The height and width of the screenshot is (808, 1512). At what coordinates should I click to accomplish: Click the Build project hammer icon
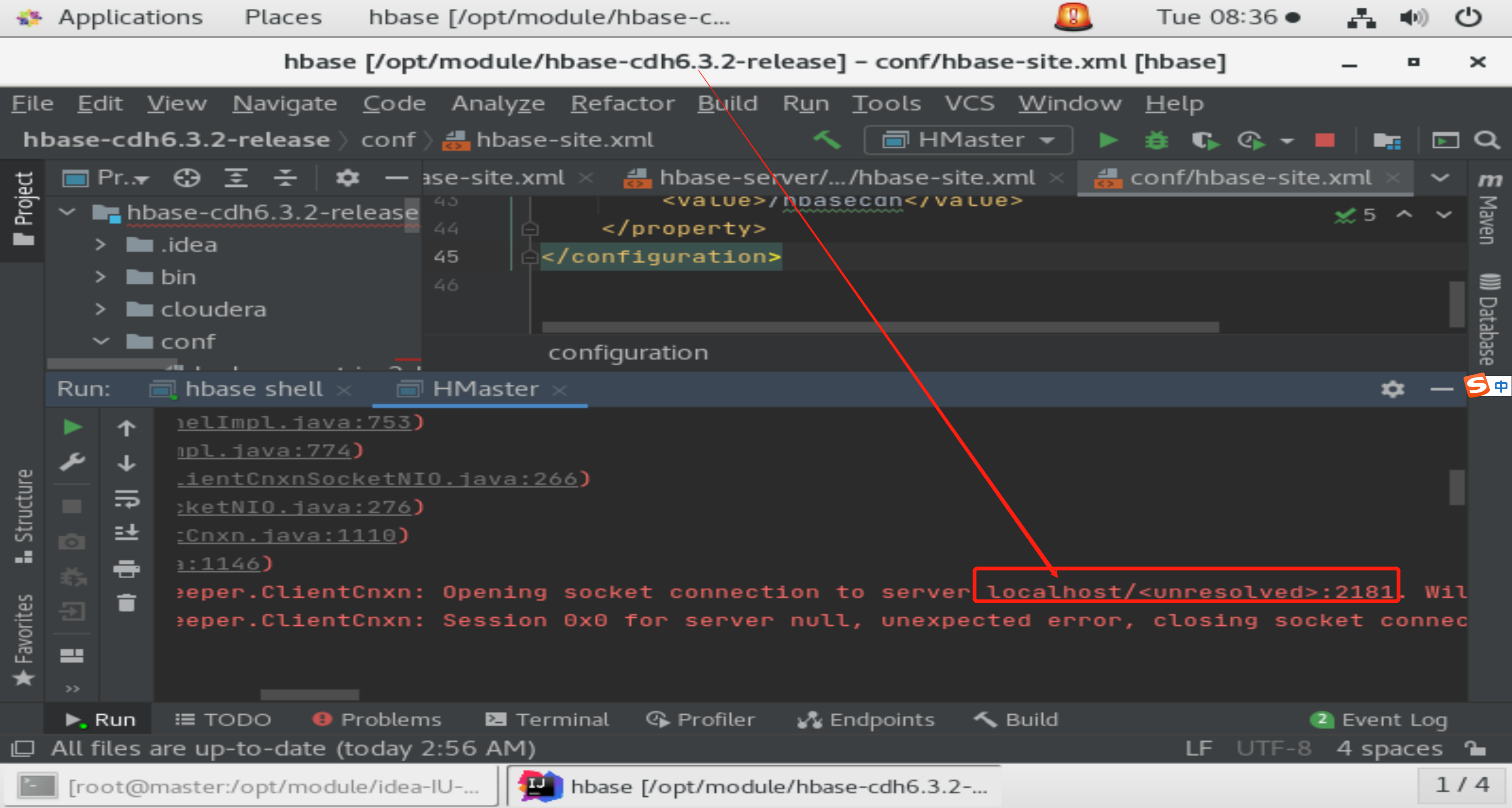pos(828,140)
